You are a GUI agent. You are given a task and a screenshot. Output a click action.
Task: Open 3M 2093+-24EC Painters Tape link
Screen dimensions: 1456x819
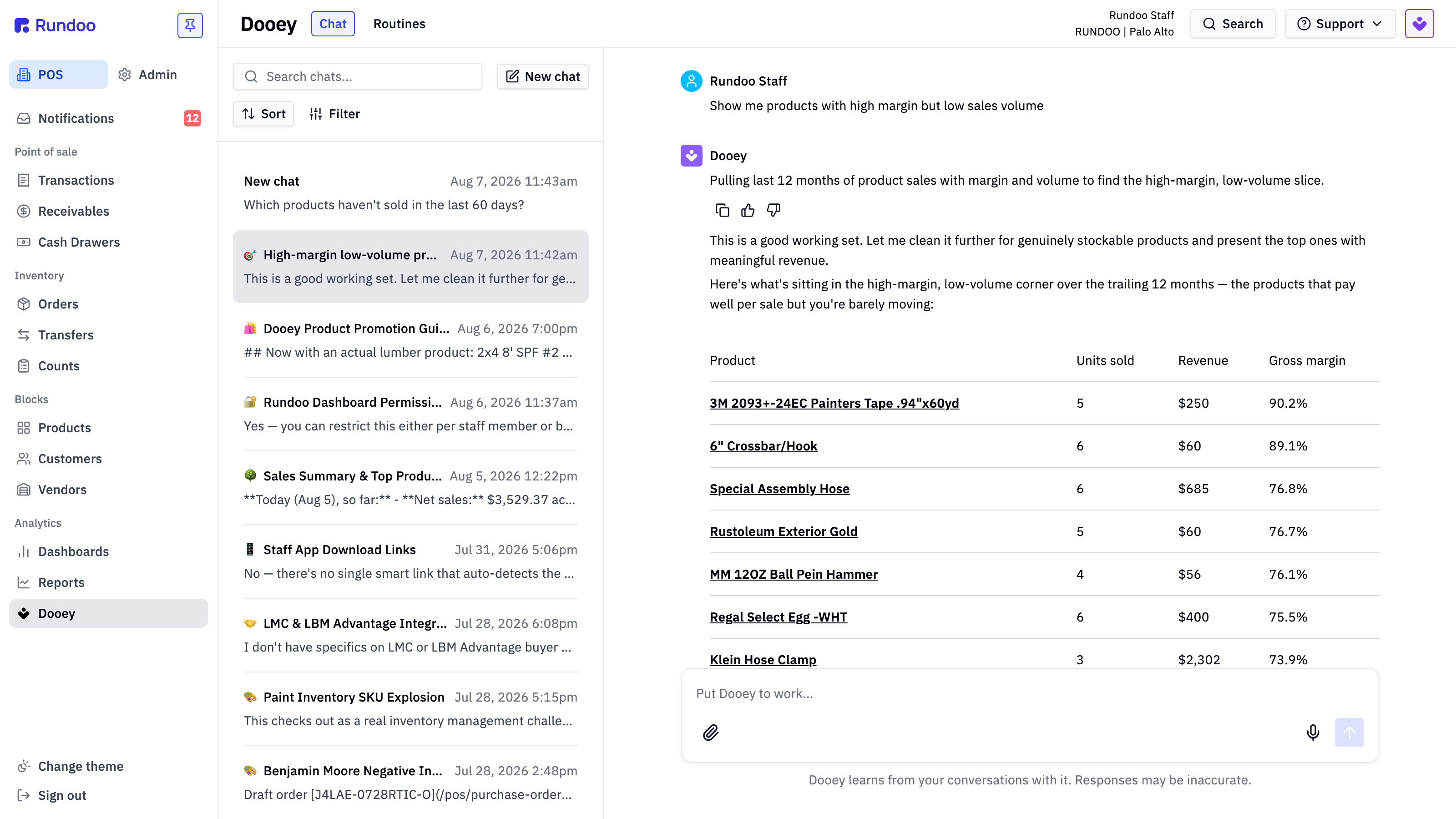834,403
